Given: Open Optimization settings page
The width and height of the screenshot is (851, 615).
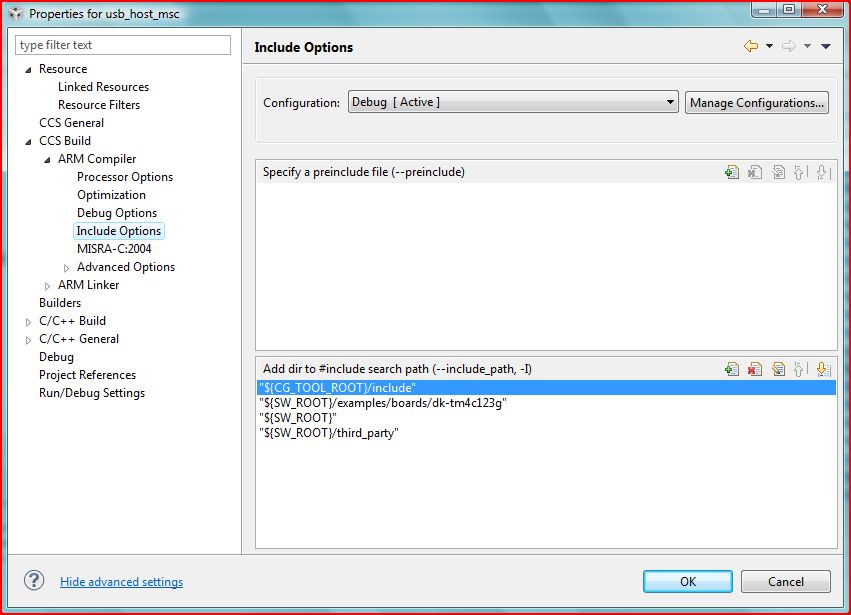Looking at the screenshot, I should [x=111, y=195].
